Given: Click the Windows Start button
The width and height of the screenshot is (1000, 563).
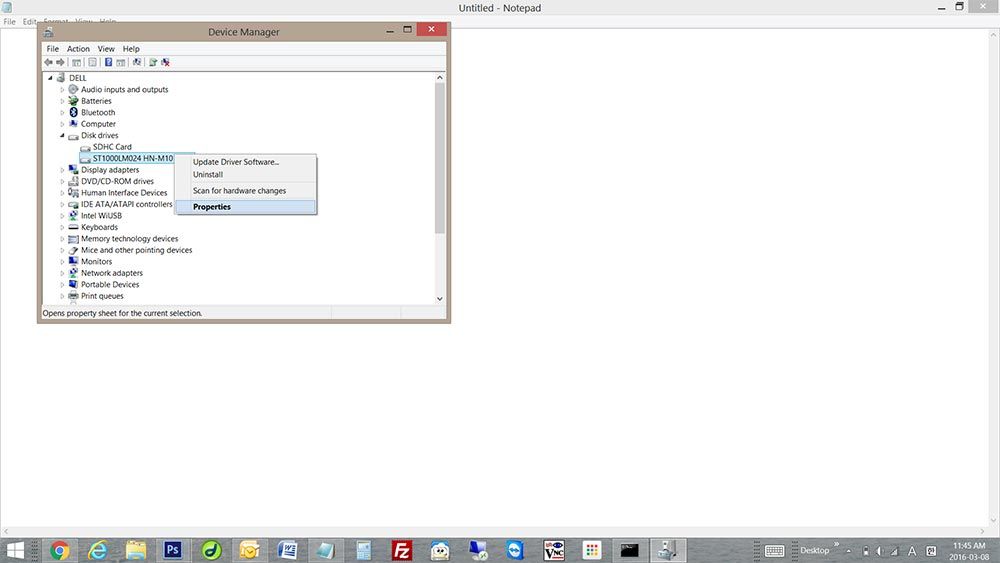Looking at the screenshot, I should click(x=15, y=550).
